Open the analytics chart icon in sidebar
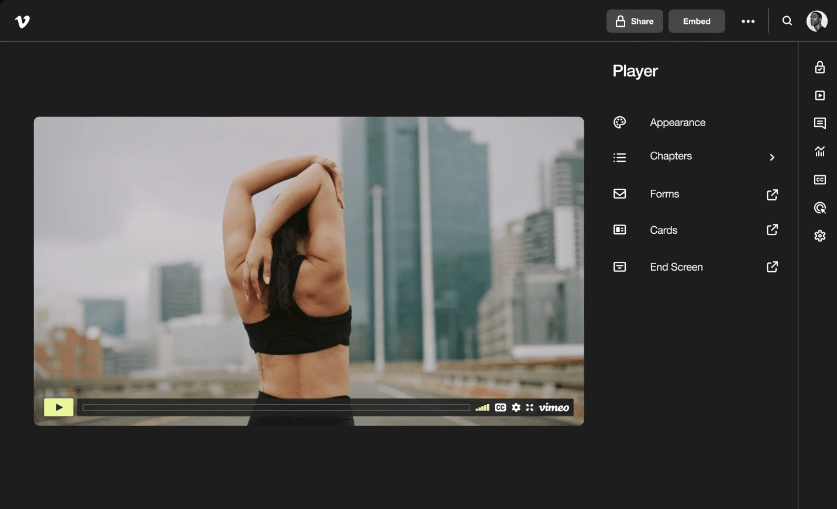The height and width of the screenshot is (509, 837). pos(820,152)
